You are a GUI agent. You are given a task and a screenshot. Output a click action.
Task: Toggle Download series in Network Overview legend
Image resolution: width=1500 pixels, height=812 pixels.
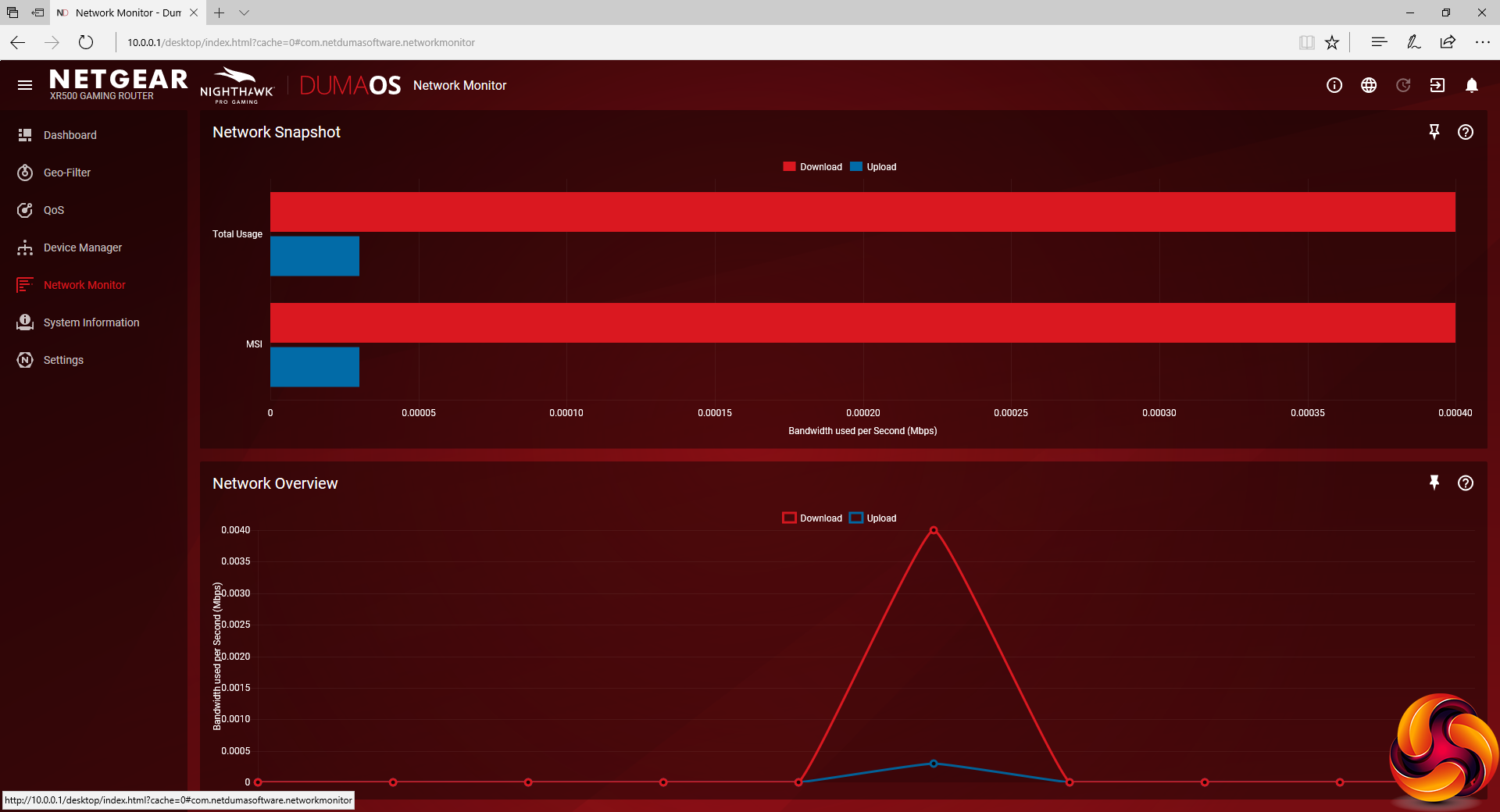(x=812, y=518)
